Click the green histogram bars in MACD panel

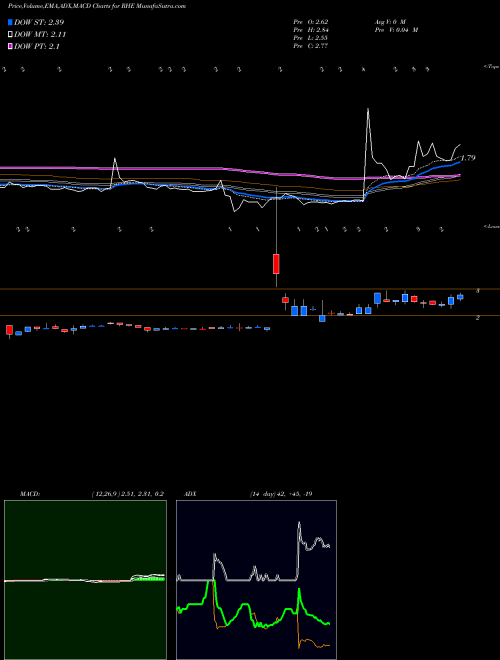148,579
